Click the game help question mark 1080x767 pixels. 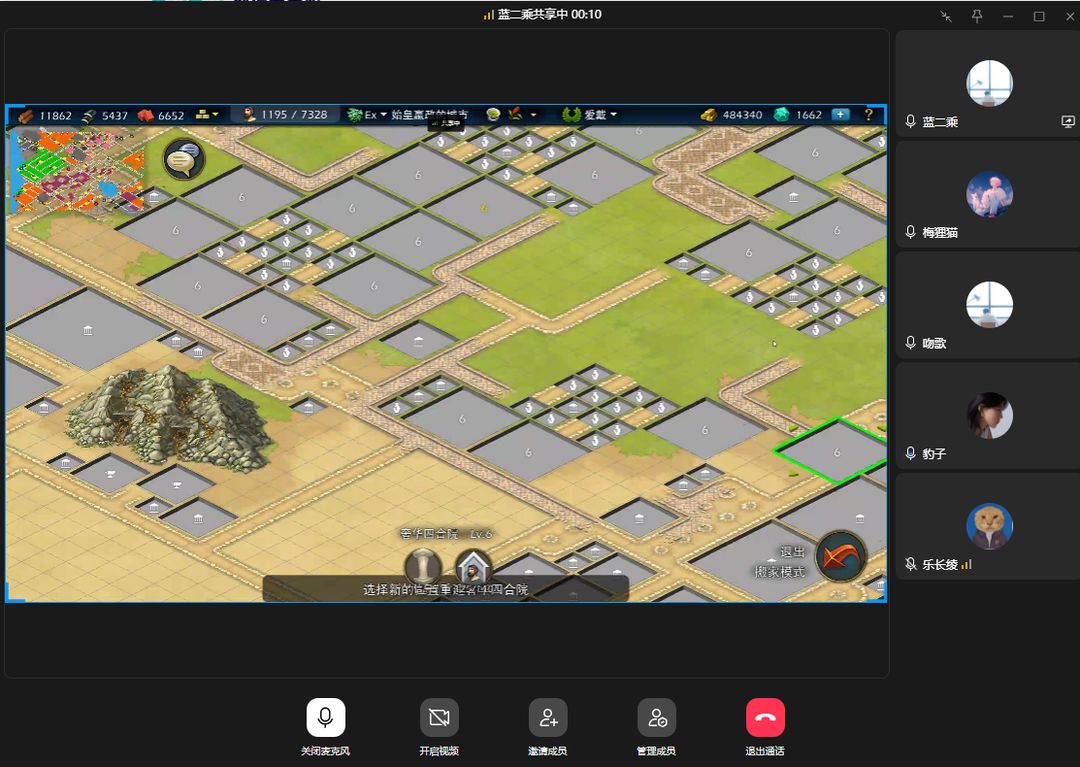point(869,114)
